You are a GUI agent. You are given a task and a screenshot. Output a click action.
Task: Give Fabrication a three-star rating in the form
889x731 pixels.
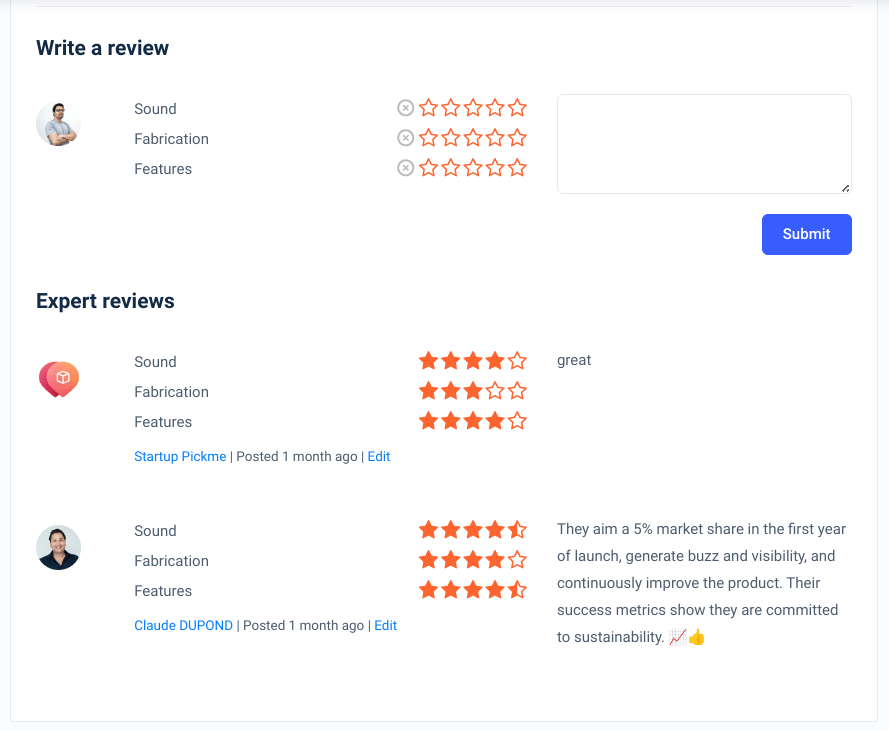[x=473, y=138]
